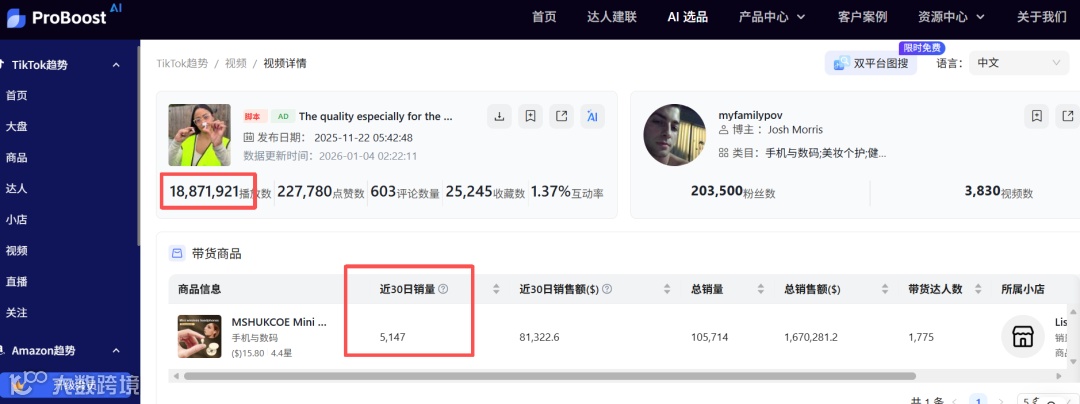The height and width of the screenshot is (404, 1080).
Task: Sort the table by 近30日销售额($)
Action: (666, 289)
